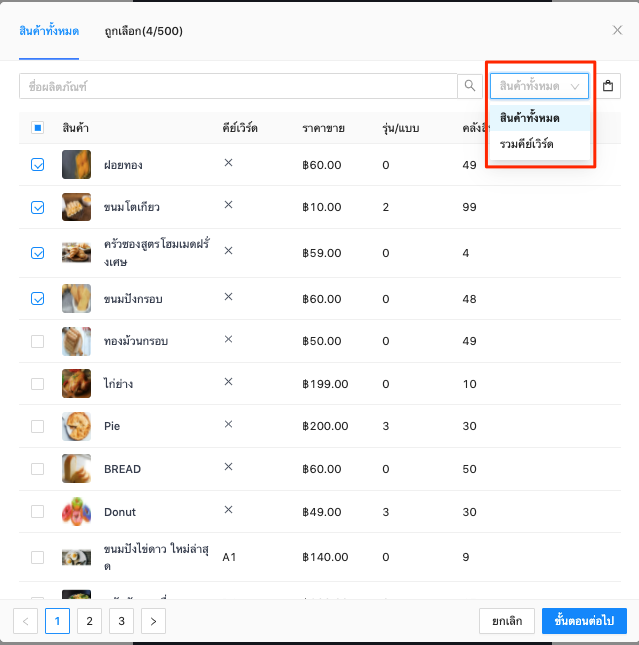Click the search magnifier icon

469,86
